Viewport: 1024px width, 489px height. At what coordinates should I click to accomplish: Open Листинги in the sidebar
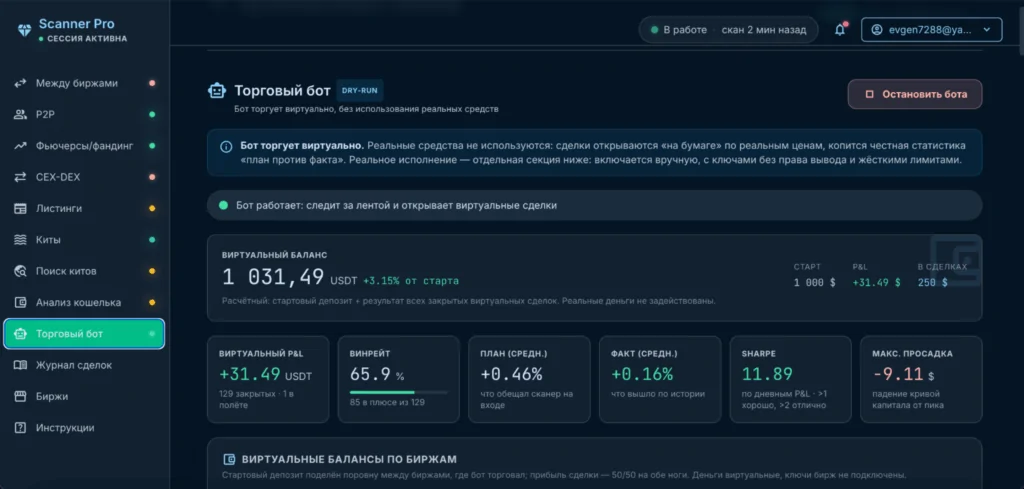coord(84,208)
